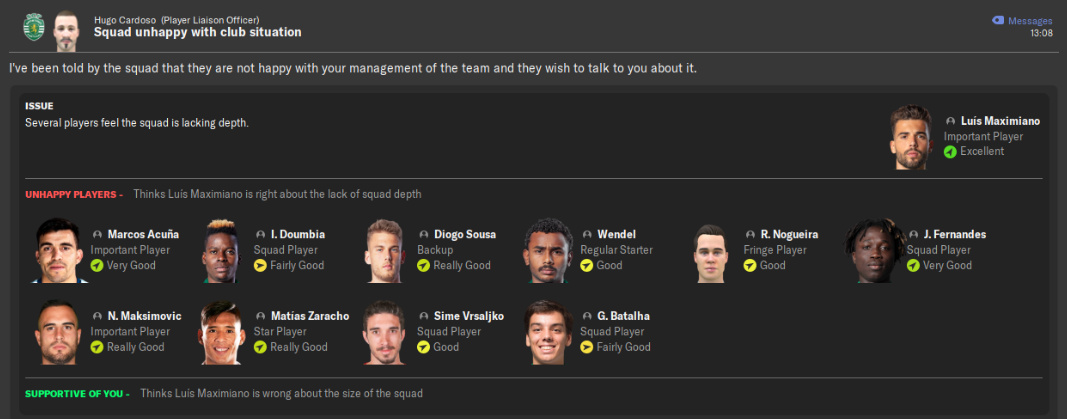1067x419 pixels.
Task: Click the info icon beside Diogo Sousa
Action: click(424, 235)
